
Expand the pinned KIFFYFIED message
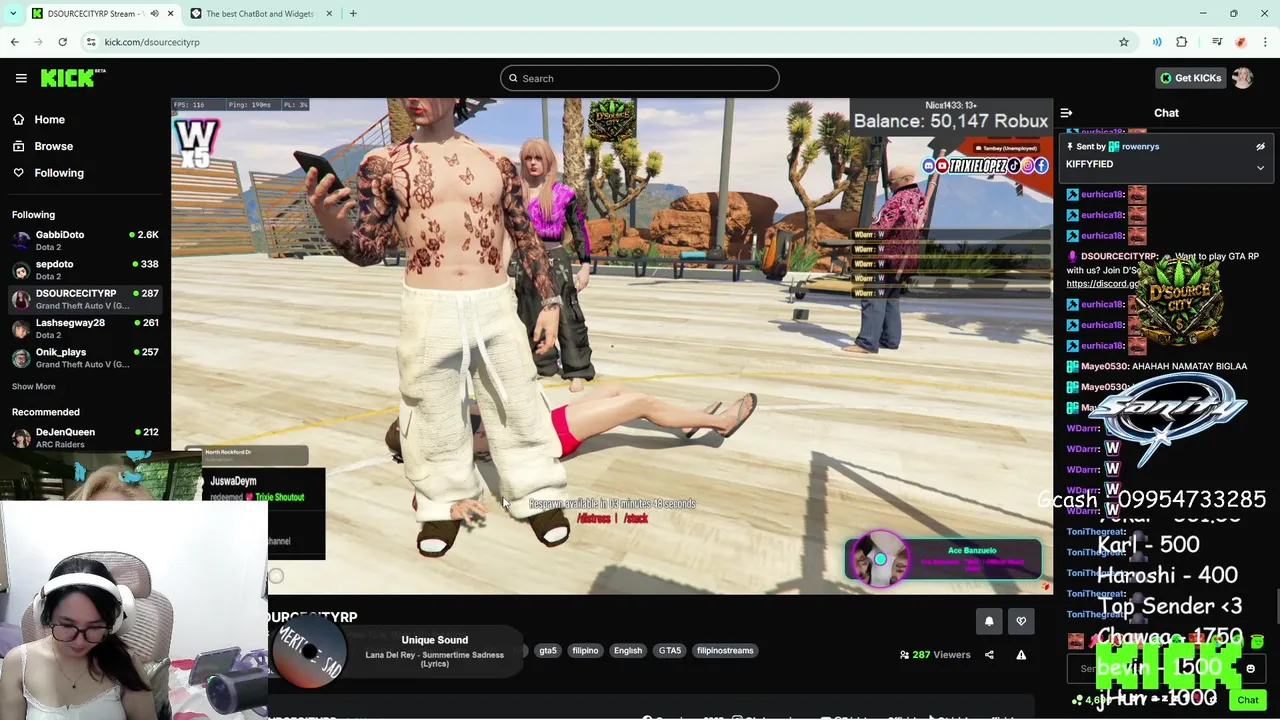pos(1260,168)
